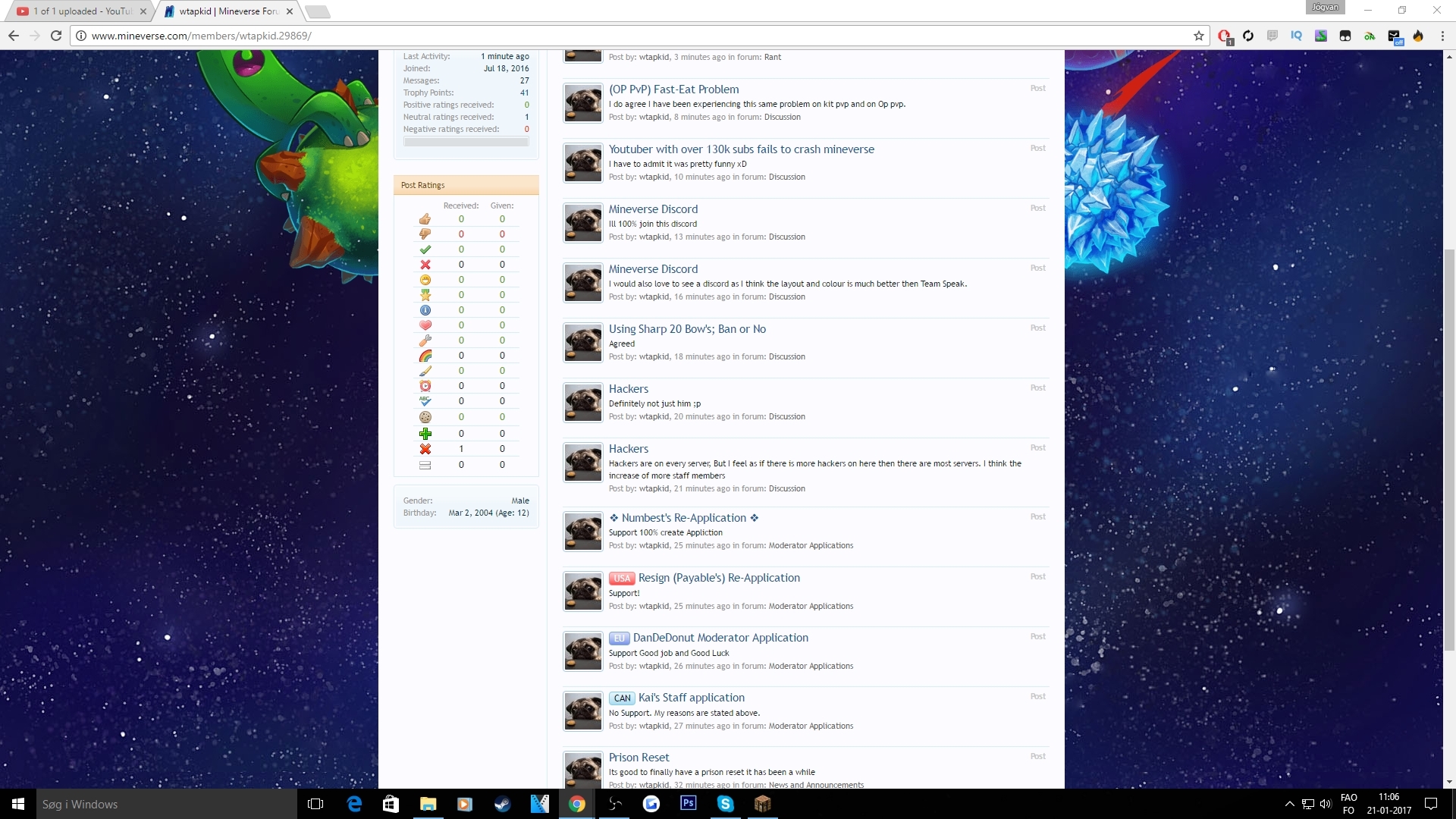Screen dimensions: 1456x819
Task: Click the flame extension icon
Action: click(1418, 36)
